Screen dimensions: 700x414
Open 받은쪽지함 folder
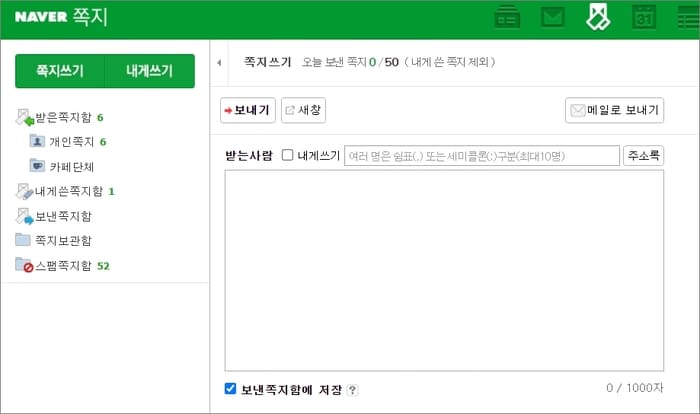[x=63, y=117]
